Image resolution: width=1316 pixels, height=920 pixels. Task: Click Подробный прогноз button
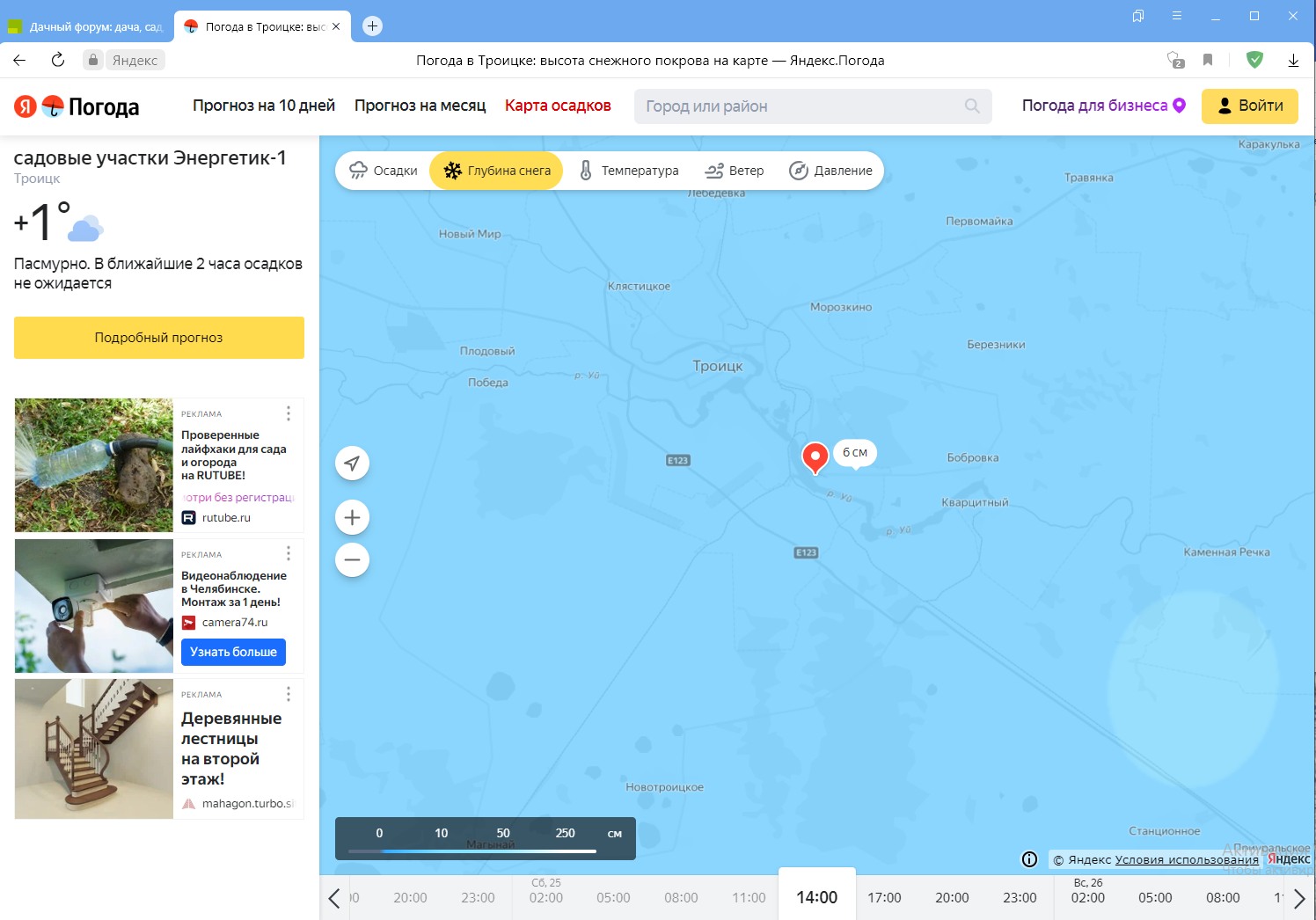[x=159, y=338]
